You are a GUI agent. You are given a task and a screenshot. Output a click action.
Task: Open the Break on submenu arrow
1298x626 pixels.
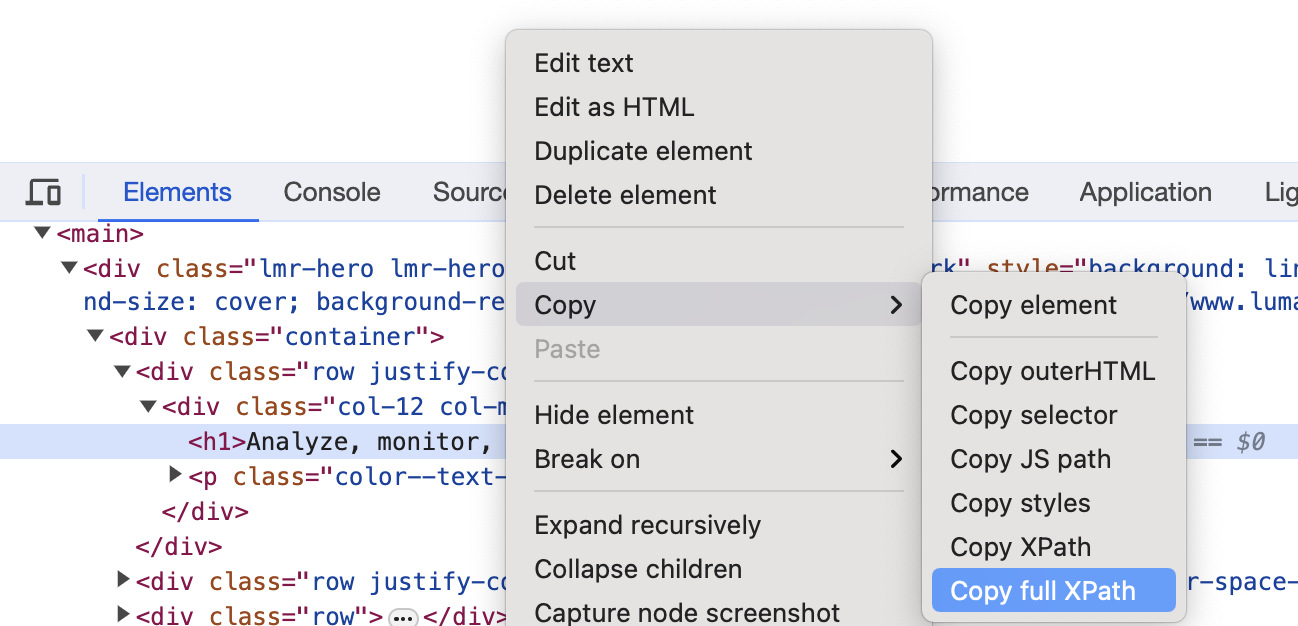pos(896,459)
